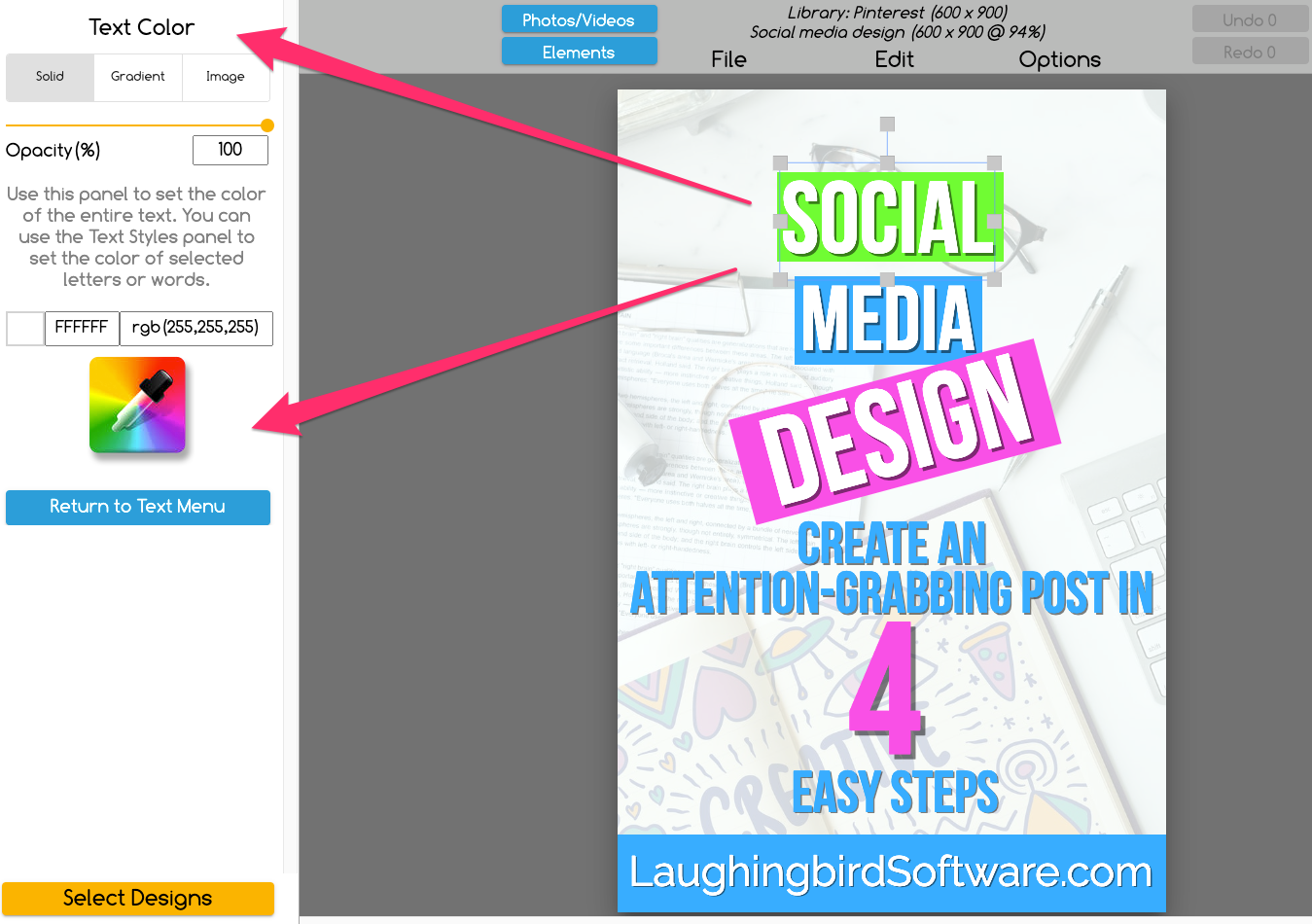Open the Edit menu
This screenshot has height=924, width=1312.
coord(894,59)
